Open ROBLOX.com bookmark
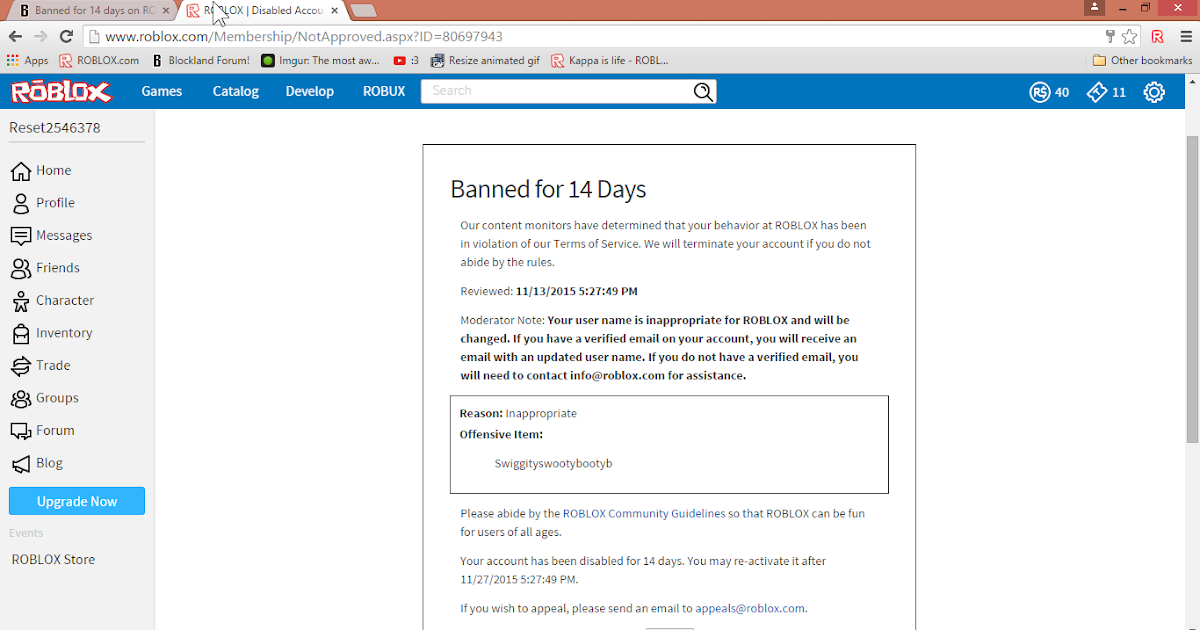This screenshot has width=1200, height=630. coord(99,60)
